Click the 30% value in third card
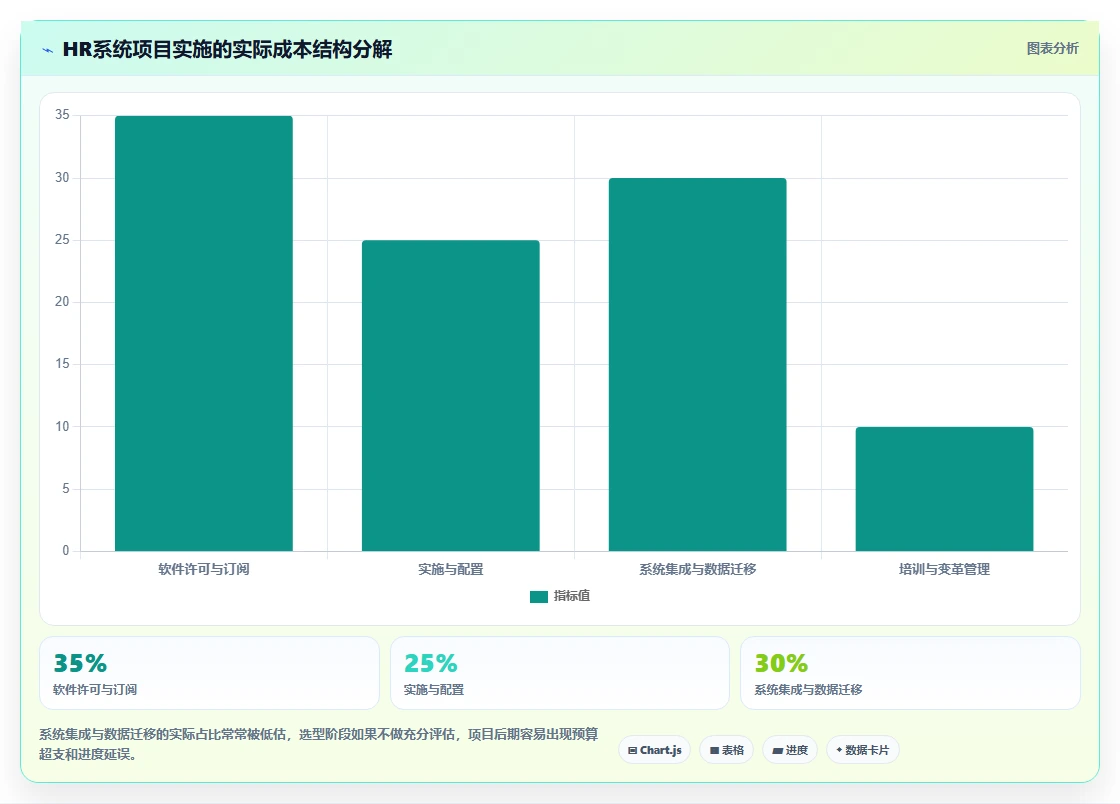 point(781,663)
